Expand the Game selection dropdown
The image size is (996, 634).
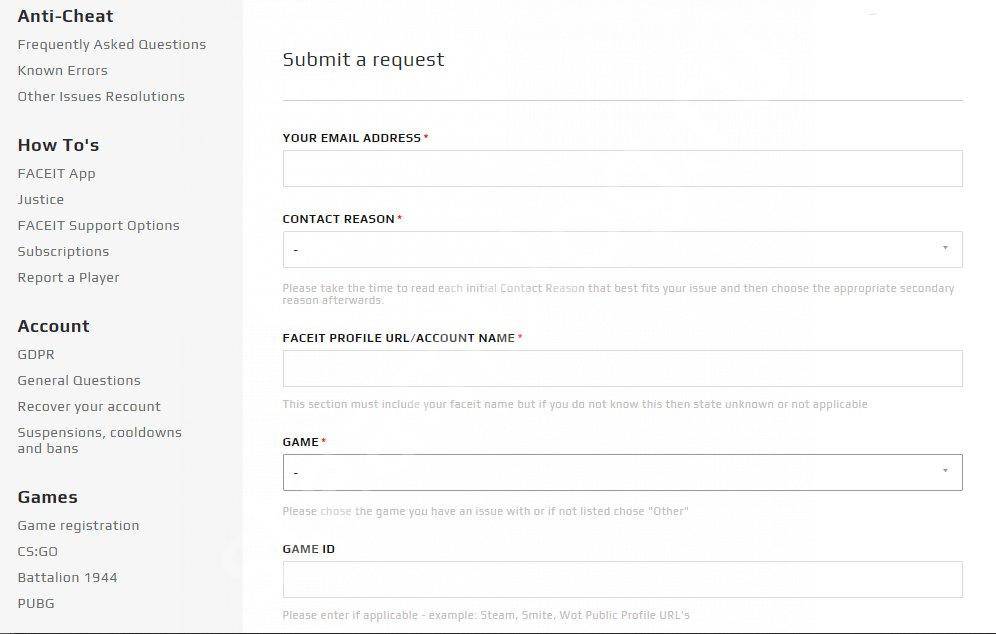tap(622, 473)
